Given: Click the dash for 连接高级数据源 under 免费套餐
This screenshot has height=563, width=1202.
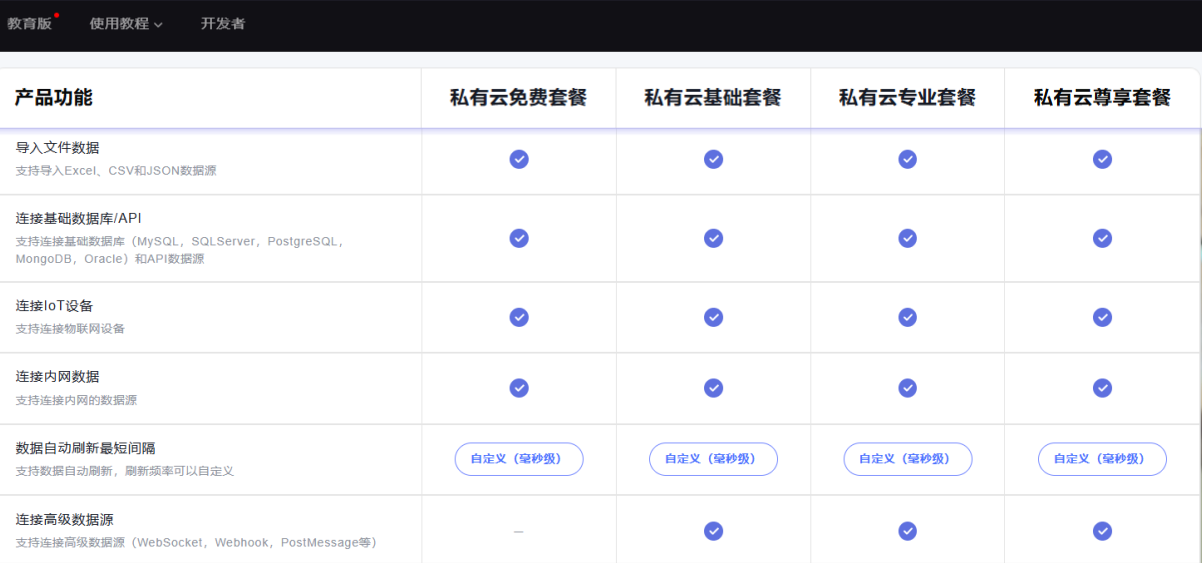Looking at the screenshot, I should [518, 532].
